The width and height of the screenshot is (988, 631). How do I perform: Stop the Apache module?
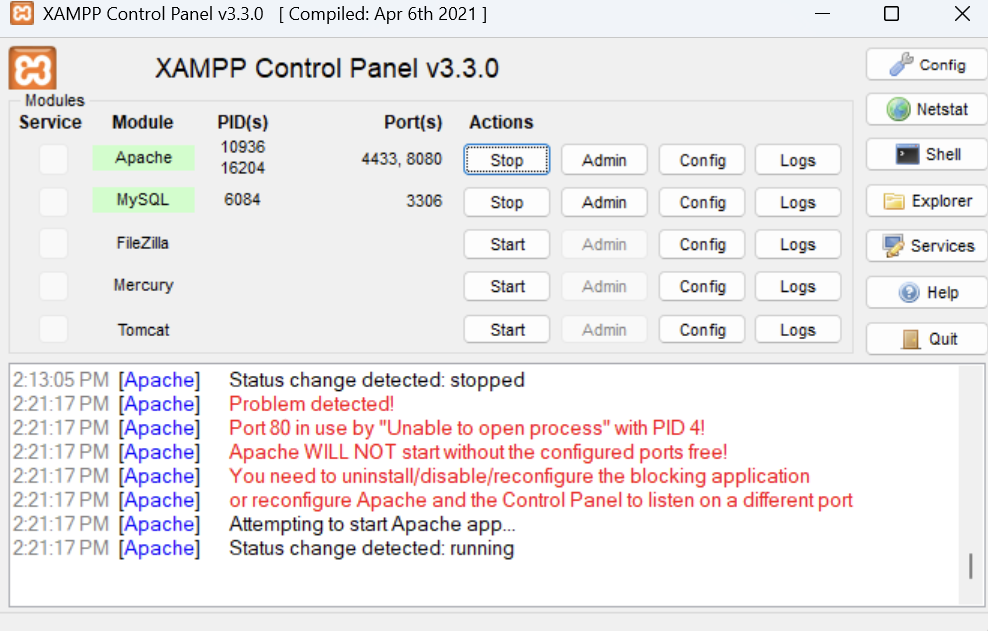tap(507, 160)
